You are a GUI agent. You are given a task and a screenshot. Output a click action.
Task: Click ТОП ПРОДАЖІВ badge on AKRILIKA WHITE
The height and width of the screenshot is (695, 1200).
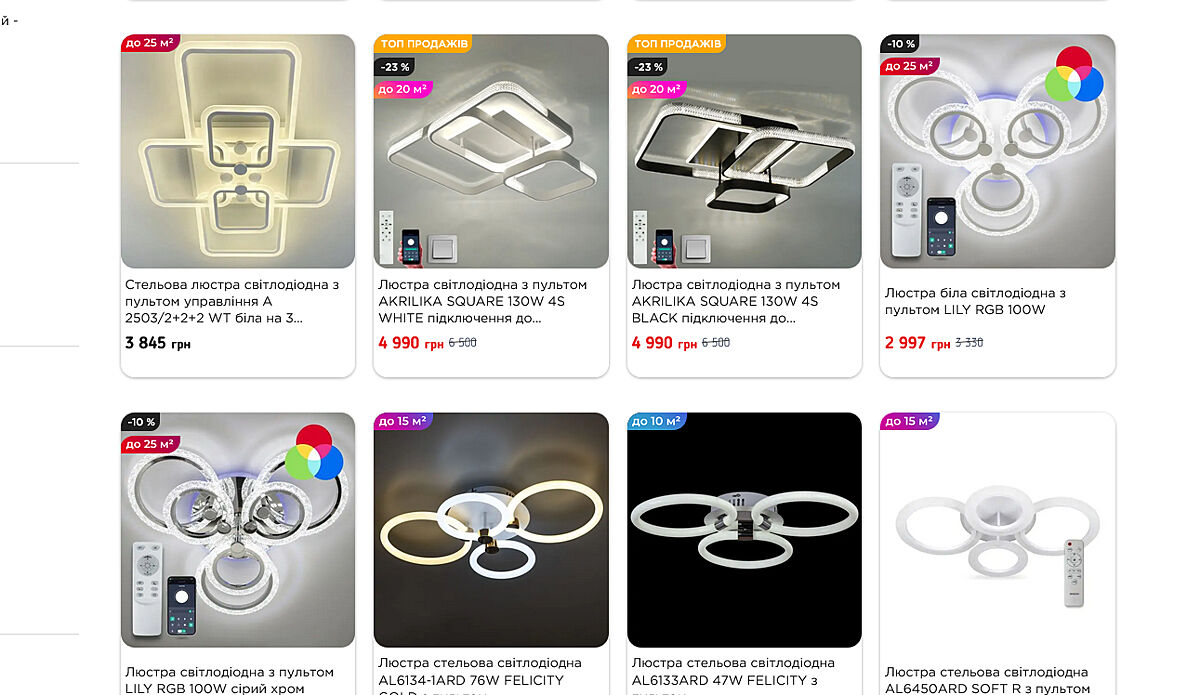[x=422, y=44]
